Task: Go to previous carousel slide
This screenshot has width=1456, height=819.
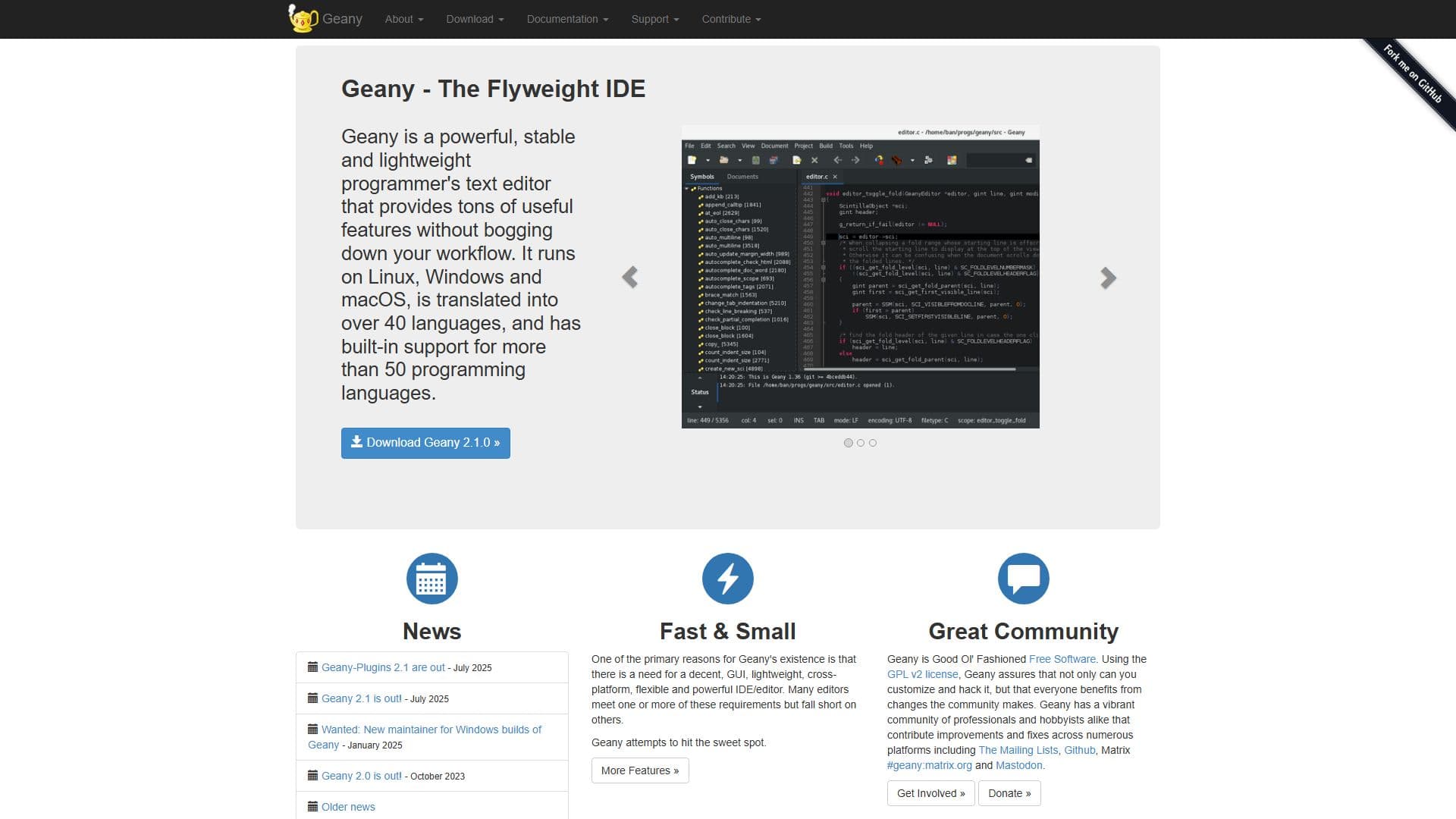Action: [x=629, y=278]
